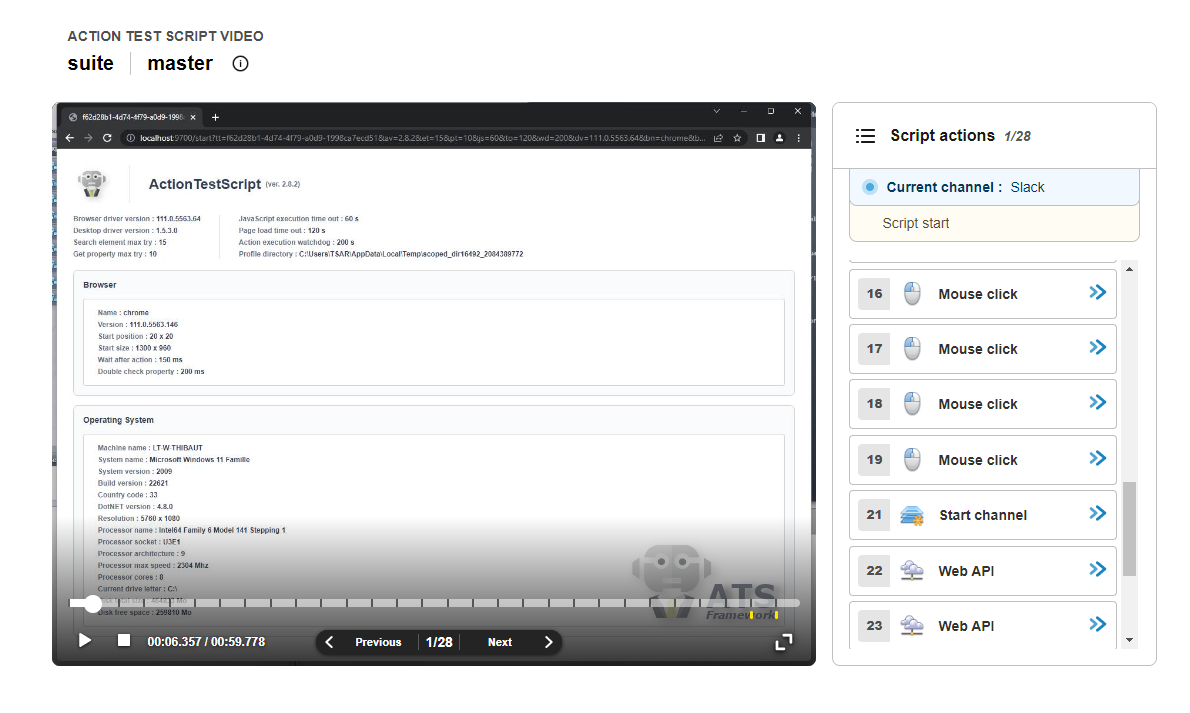
Task: Click the Mouse click label on action 18
Action: 978,405
